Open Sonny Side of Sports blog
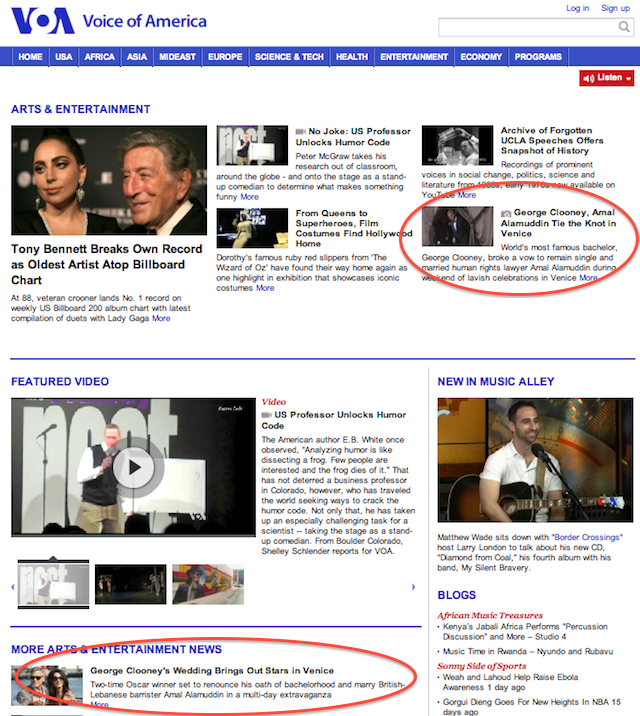This screenshot has width=640, height=716. (482, 665)
